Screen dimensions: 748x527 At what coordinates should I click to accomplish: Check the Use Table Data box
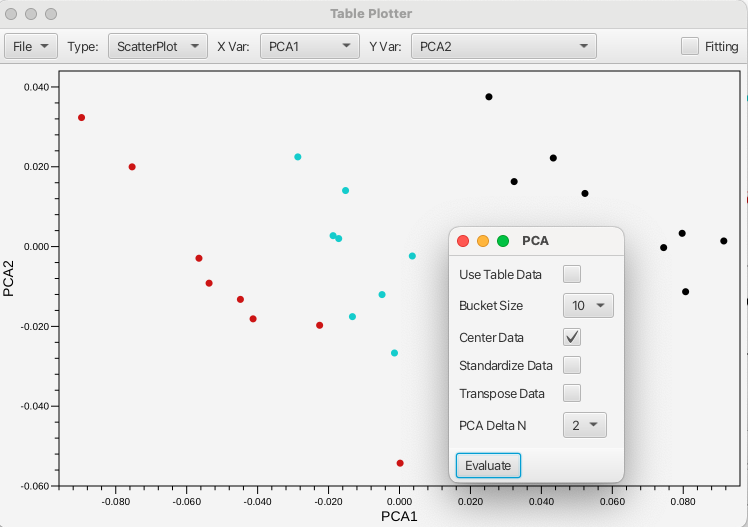[572, 274]
